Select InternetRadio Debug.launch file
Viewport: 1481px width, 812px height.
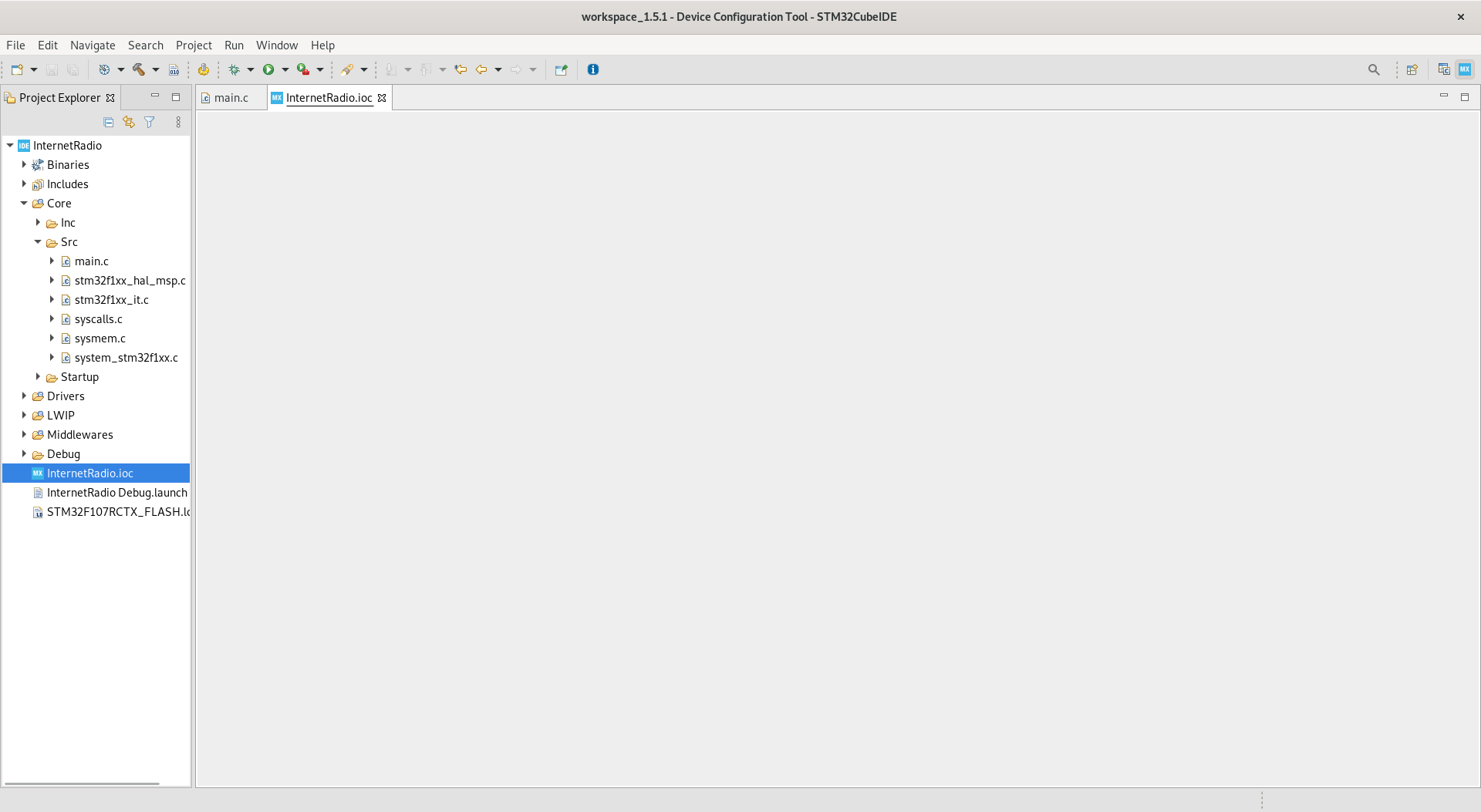116,493
